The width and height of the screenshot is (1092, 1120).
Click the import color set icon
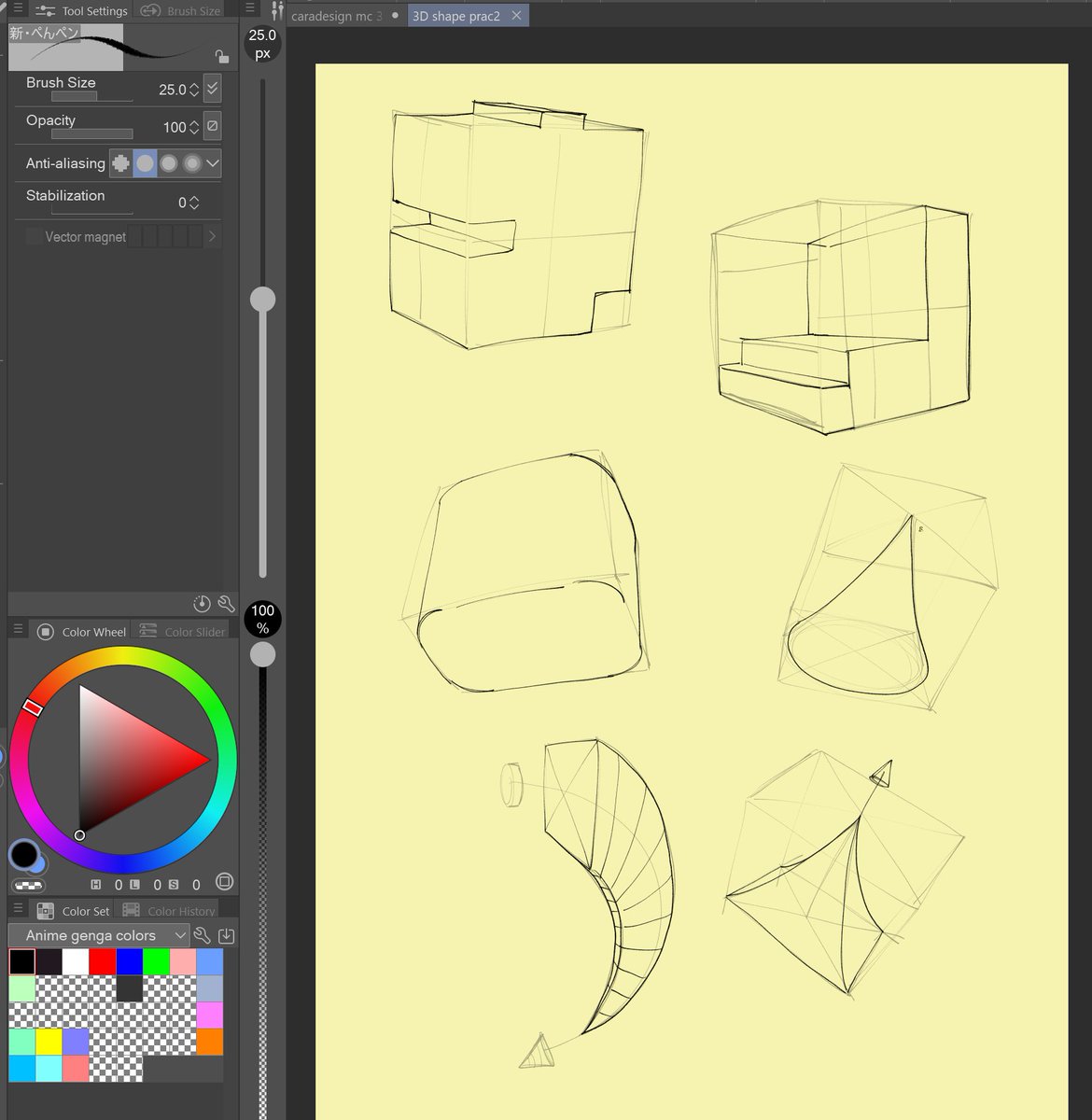coord(226,935)
